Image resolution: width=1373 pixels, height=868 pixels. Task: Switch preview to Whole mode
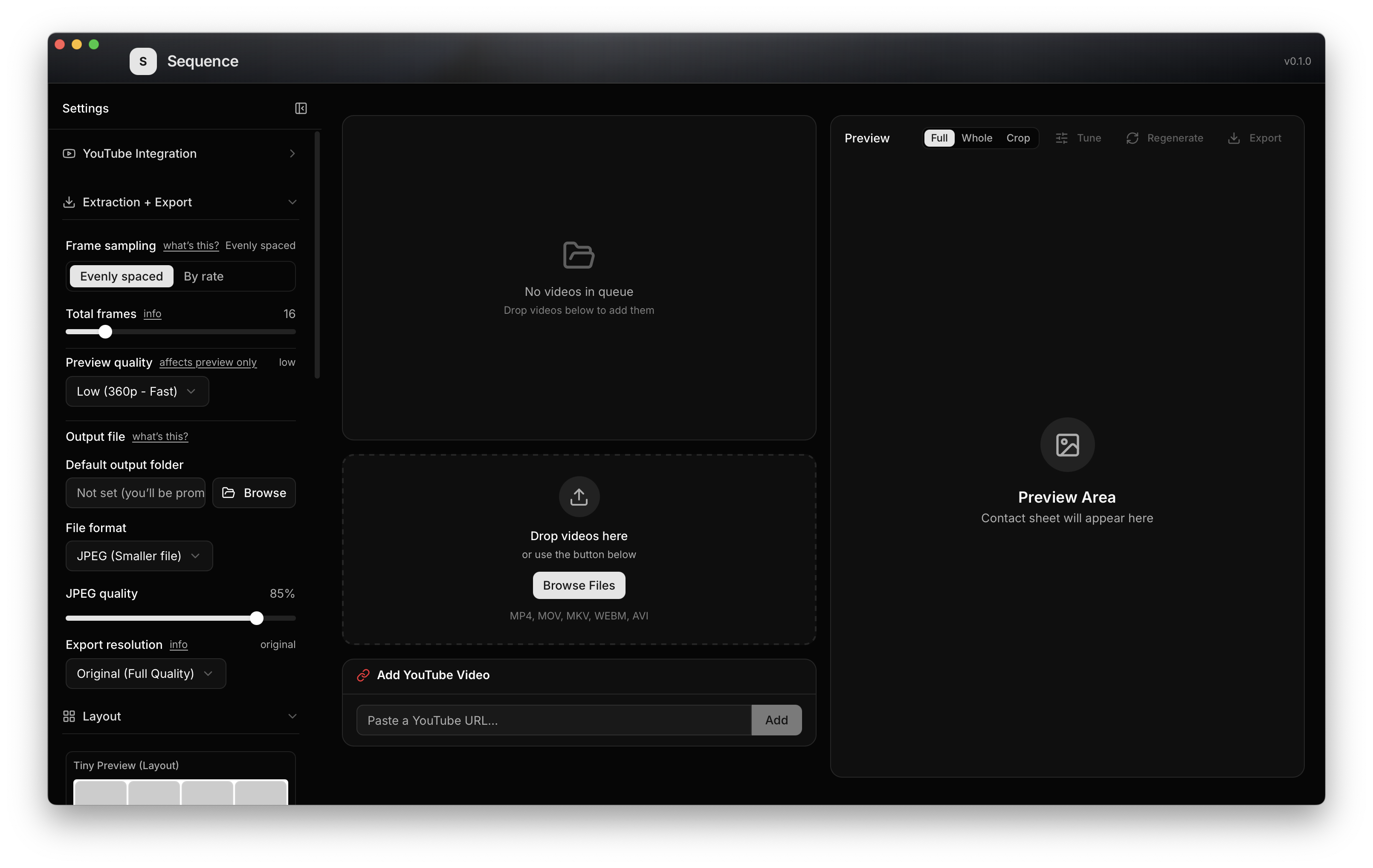[977, 138]
